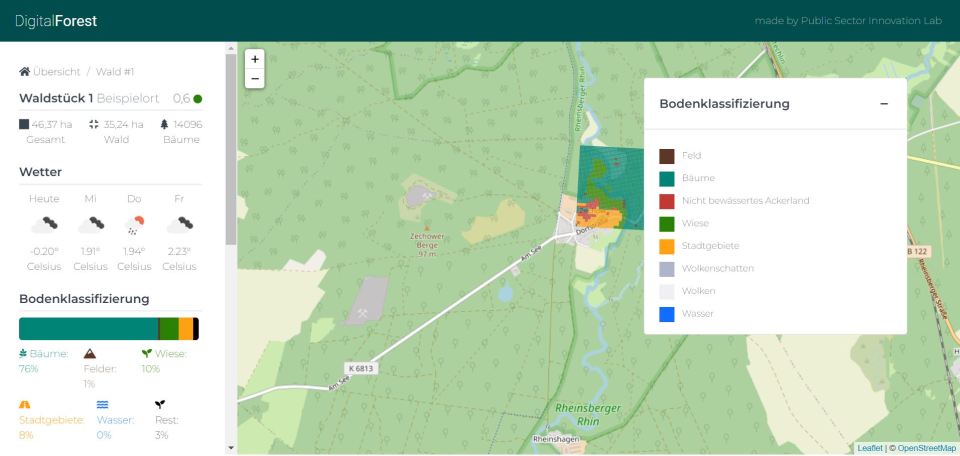Viewport: 960px width, 456px height.
Task: Click today's cloudy weather icon
Action: coord(44,226)
